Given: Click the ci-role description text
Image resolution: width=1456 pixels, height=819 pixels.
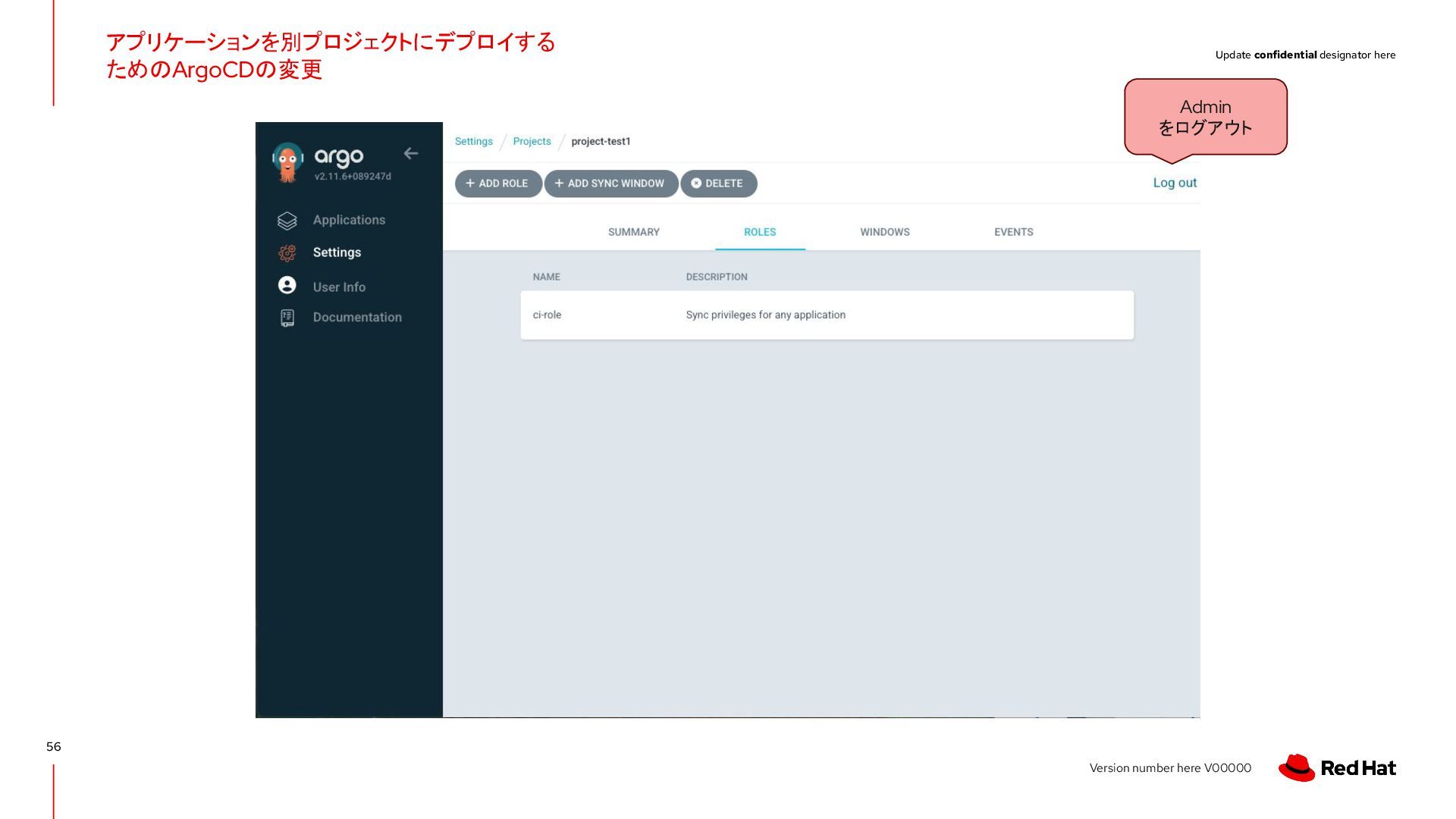Looking at the screenshot, I should pyautogui.click(x=766, y=315).
